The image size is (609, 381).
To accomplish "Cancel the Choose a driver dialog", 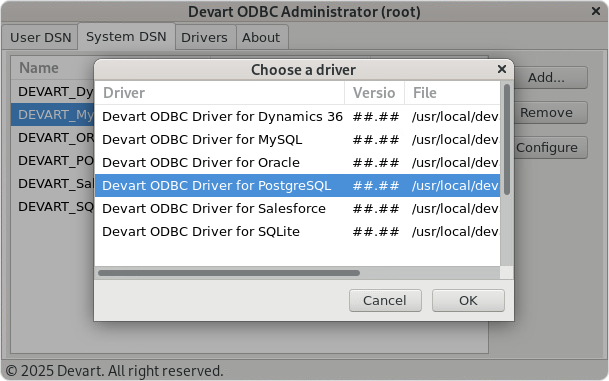I will pos(385,300).
